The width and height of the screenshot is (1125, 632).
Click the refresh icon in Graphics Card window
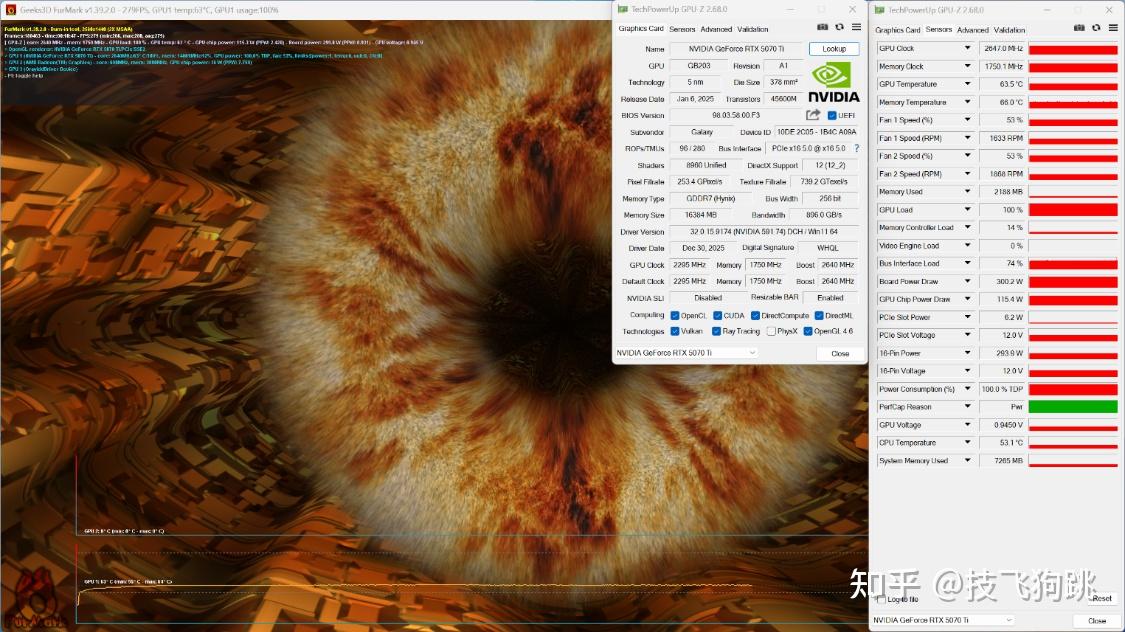[839, 27]
